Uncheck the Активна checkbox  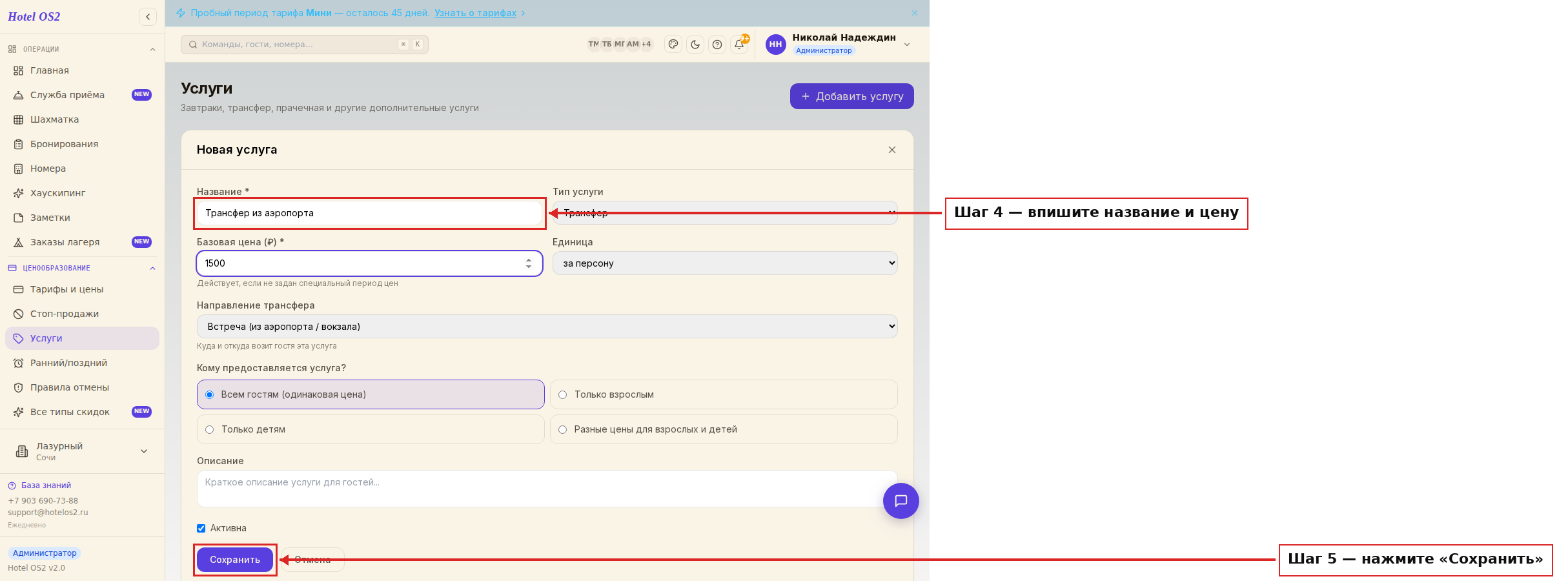pyautogui.click(x=201, y=528)
